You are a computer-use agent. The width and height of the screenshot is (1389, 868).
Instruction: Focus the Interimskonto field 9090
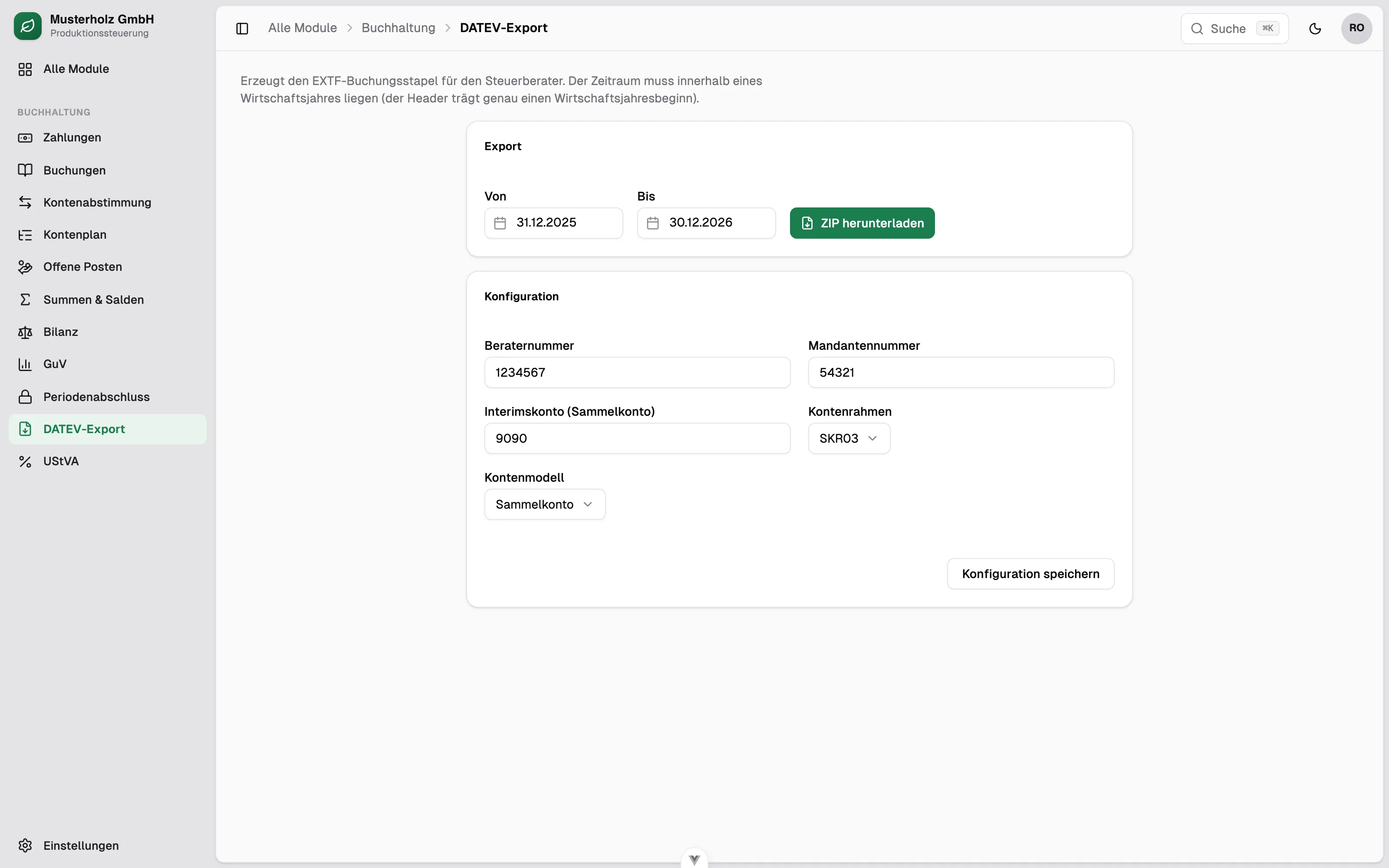(x=637, y=439)
